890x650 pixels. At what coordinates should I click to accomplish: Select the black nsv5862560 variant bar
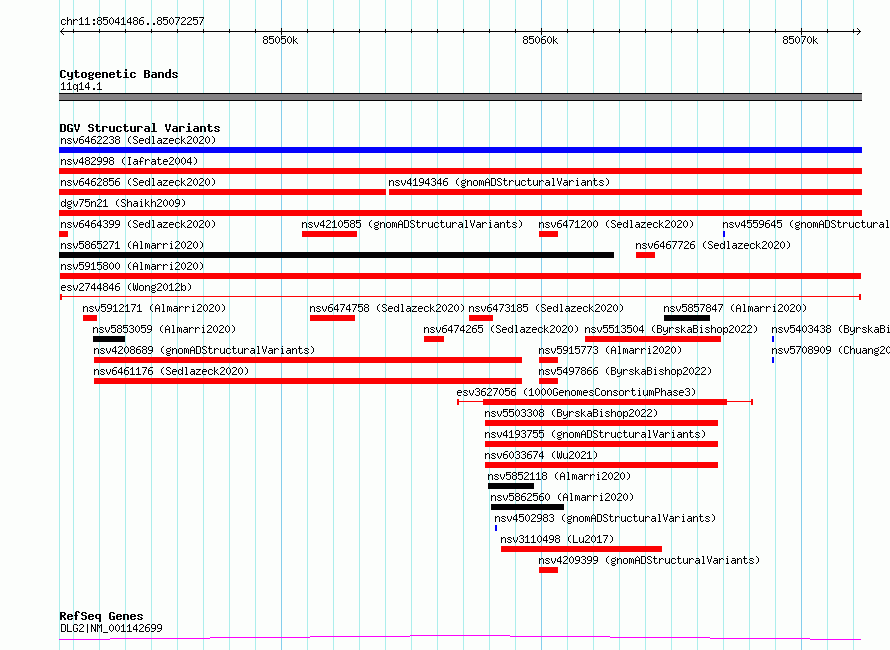527,507
